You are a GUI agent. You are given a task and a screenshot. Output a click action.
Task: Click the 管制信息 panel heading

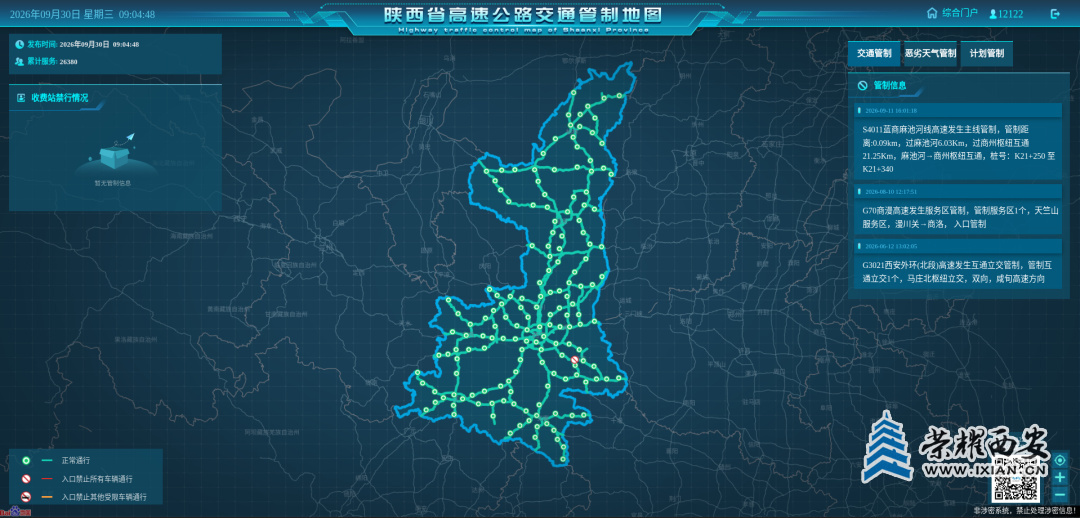click(x=890, y=85)
